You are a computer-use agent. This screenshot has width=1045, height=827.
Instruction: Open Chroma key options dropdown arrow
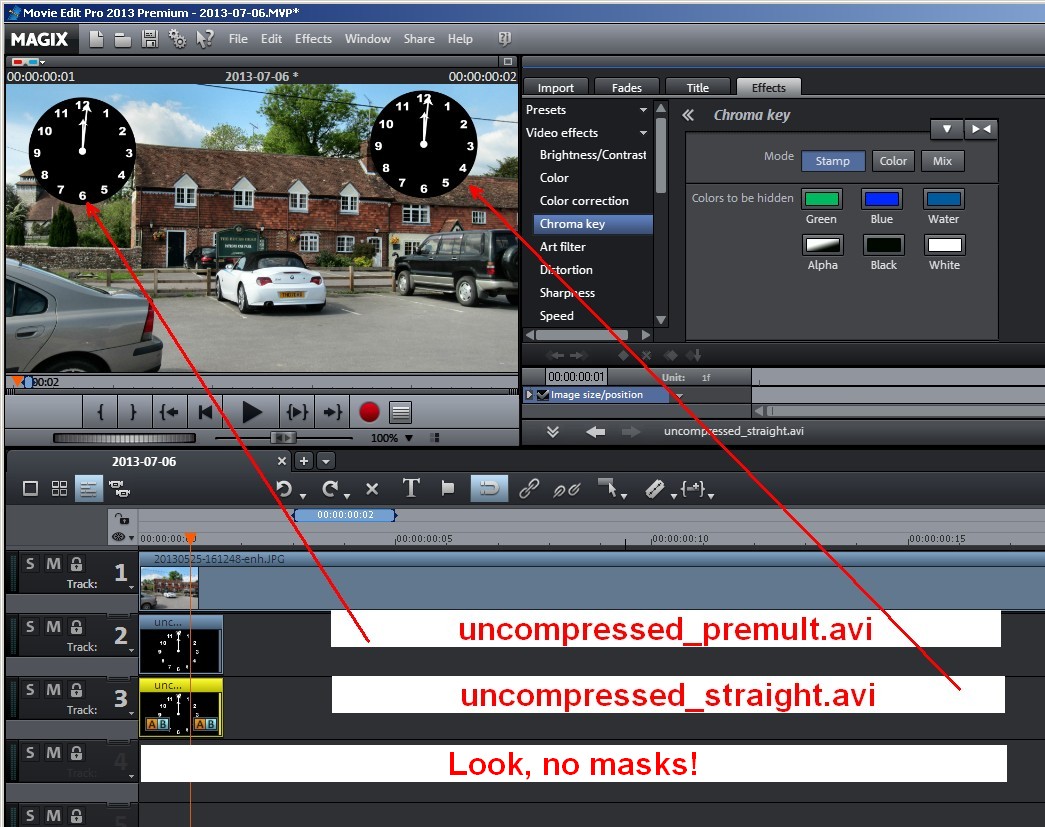coord(946,129)
